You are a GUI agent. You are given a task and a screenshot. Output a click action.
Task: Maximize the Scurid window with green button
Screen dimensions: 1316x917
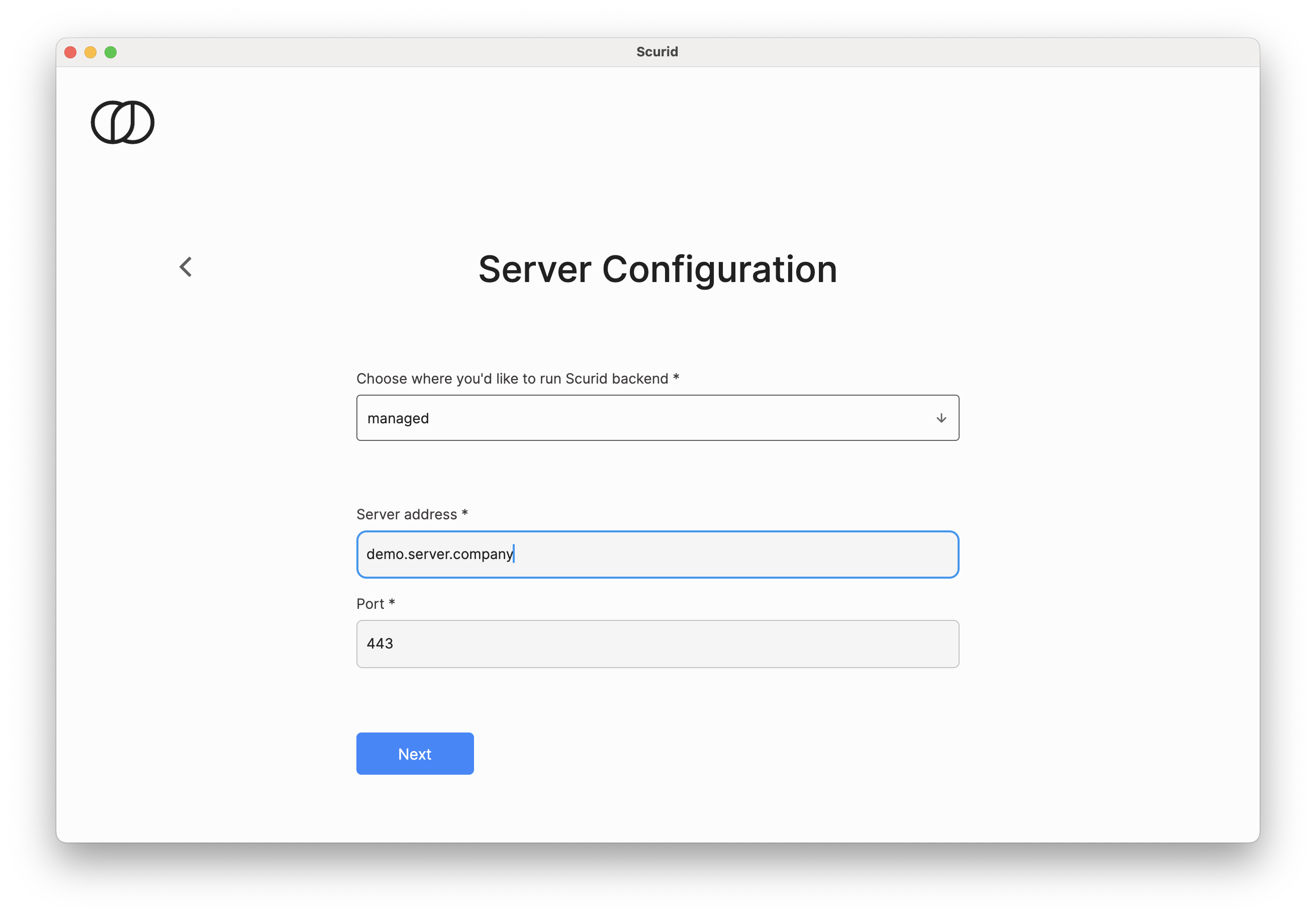111,52
